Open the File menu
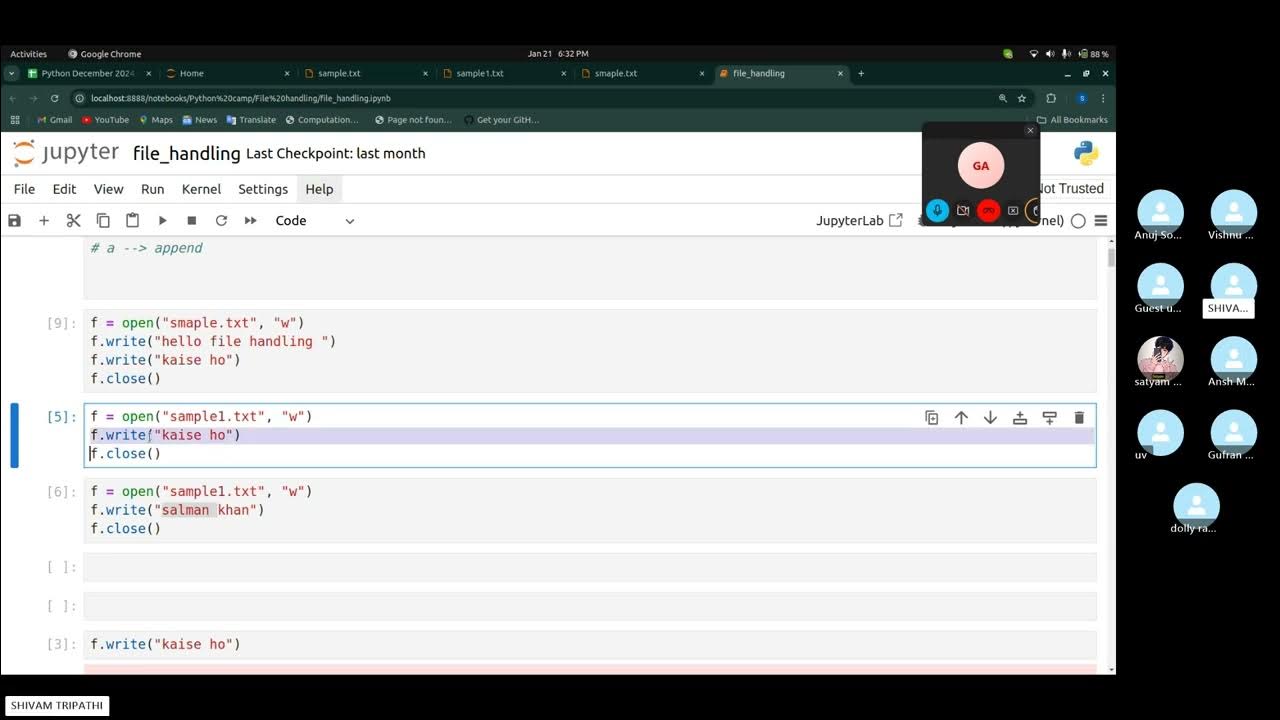Image resolution: width=1280 pixels, height=720 pixels. point(24,189)
